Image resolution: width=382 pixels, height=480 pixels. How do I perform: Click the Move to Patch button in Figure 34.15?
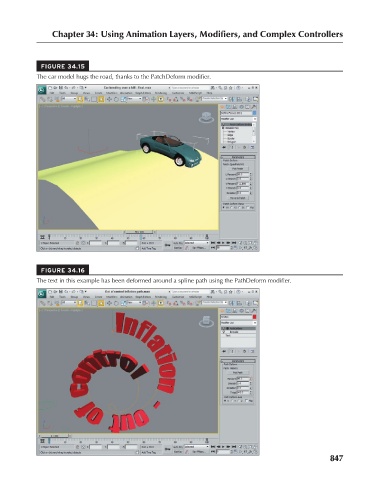pos(238,198)
